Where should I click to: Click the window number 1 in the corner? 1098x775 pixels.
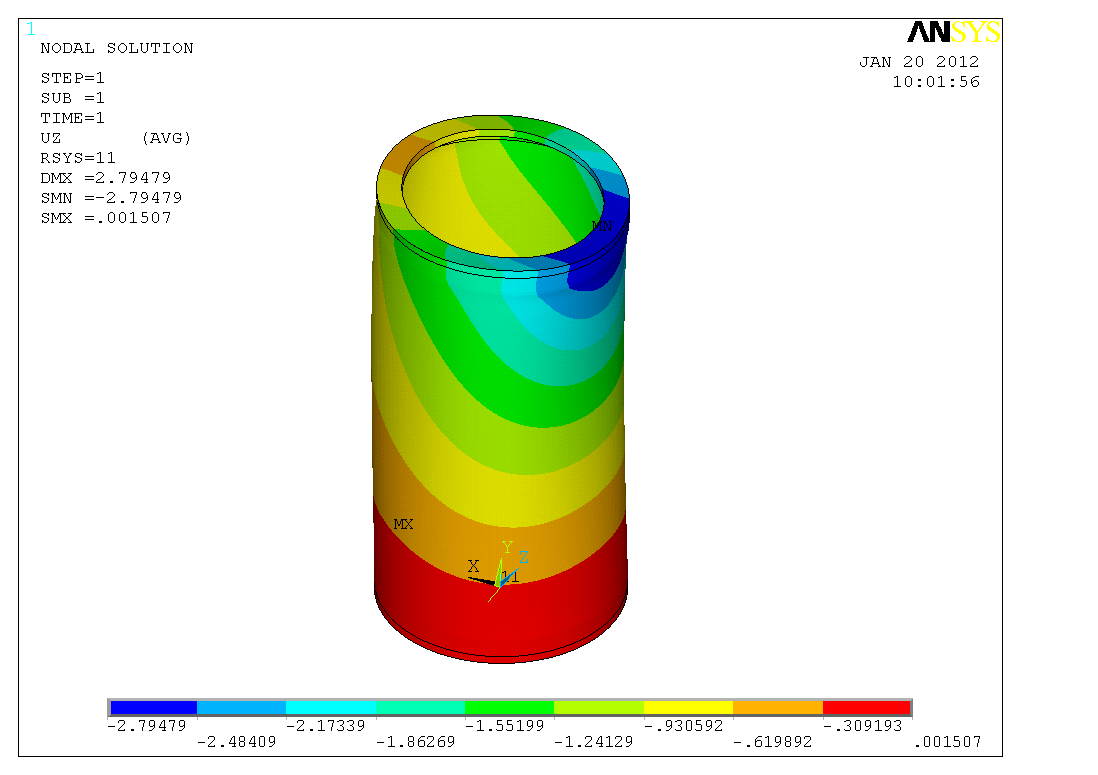(30, 29)
